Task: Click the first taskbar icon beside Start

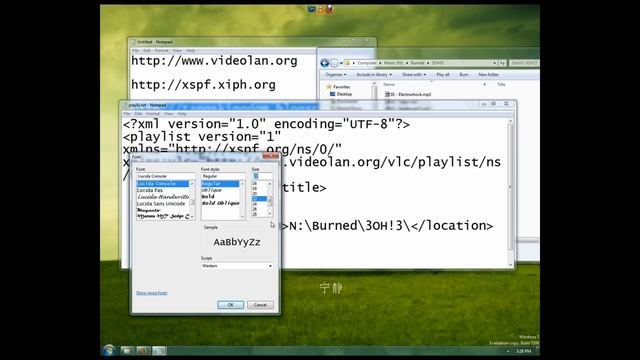Action: (126, 351)
